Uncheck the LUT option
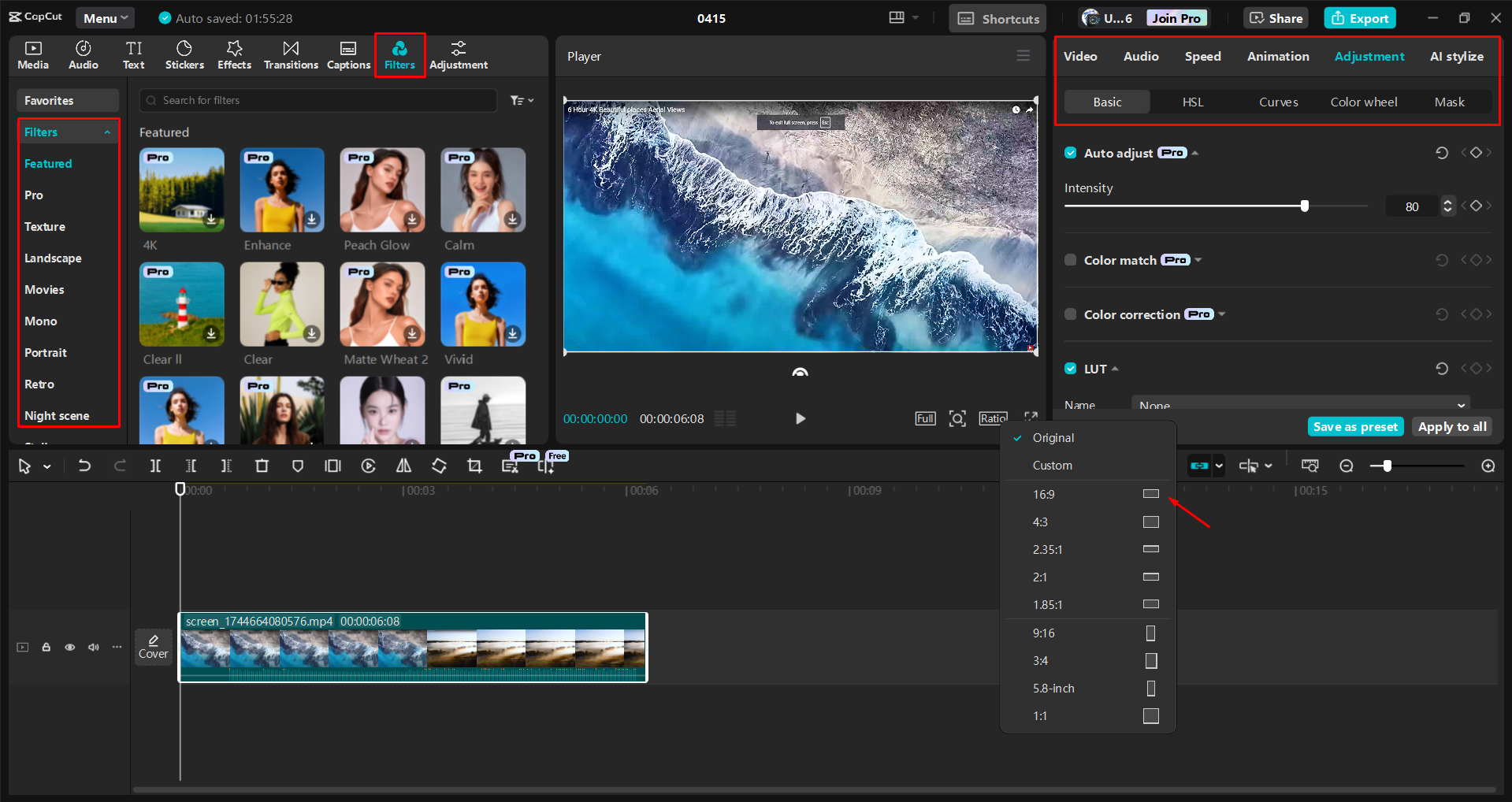This screenshot has height=802, width=1512. point(1070,368)
